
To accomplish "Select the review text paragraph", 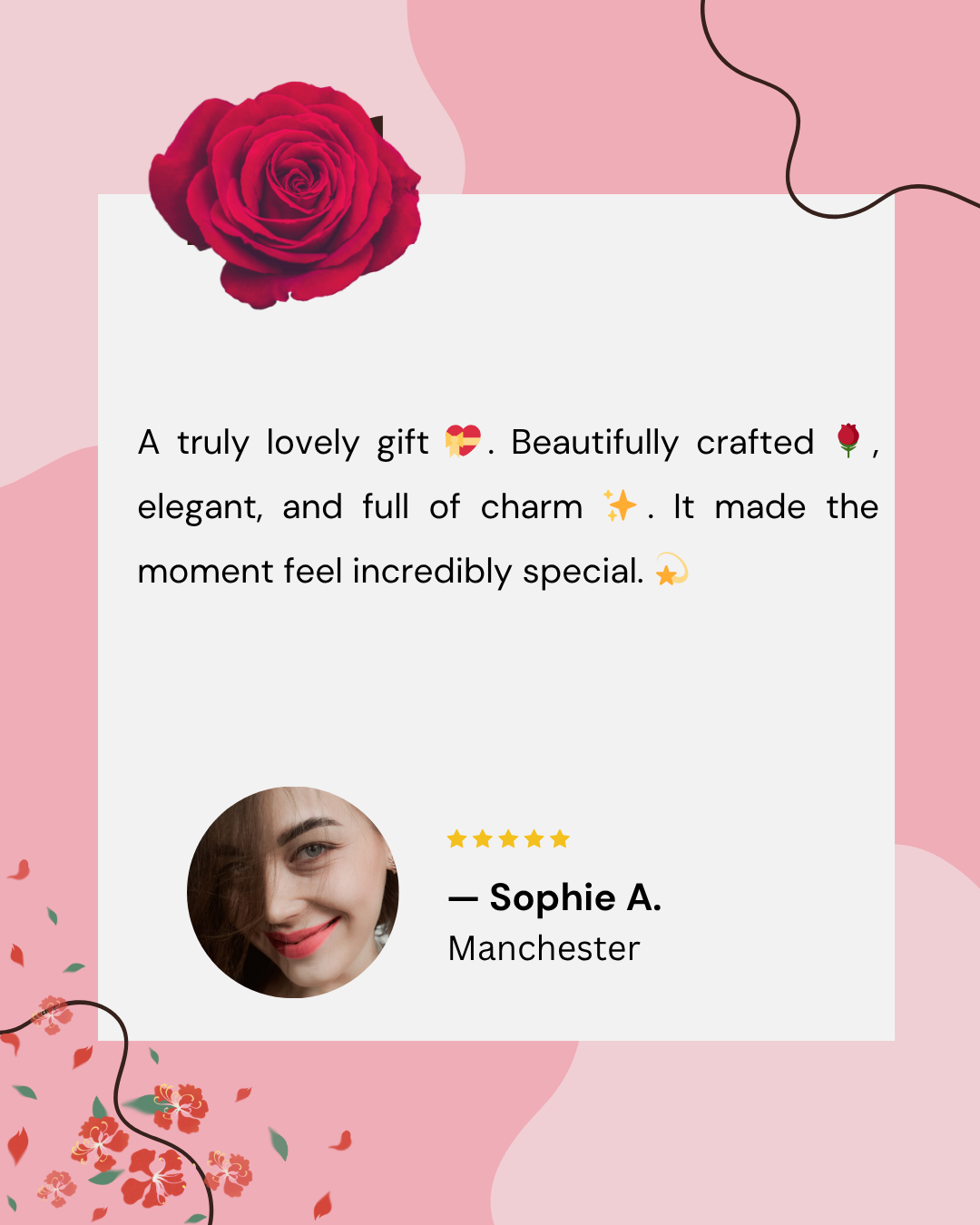I will [x=508, y=506].
